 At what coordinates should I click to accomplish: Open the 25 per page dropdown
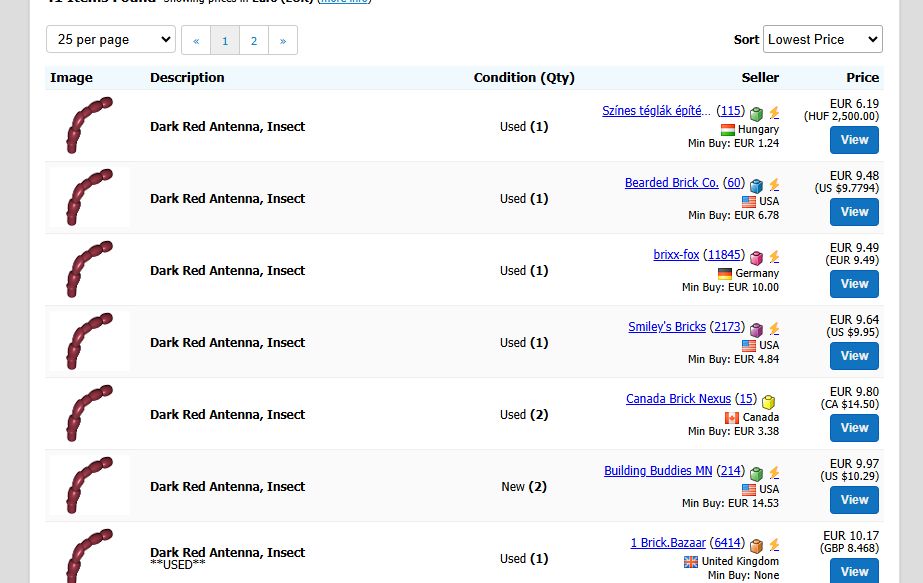click(x=111, y=39)
